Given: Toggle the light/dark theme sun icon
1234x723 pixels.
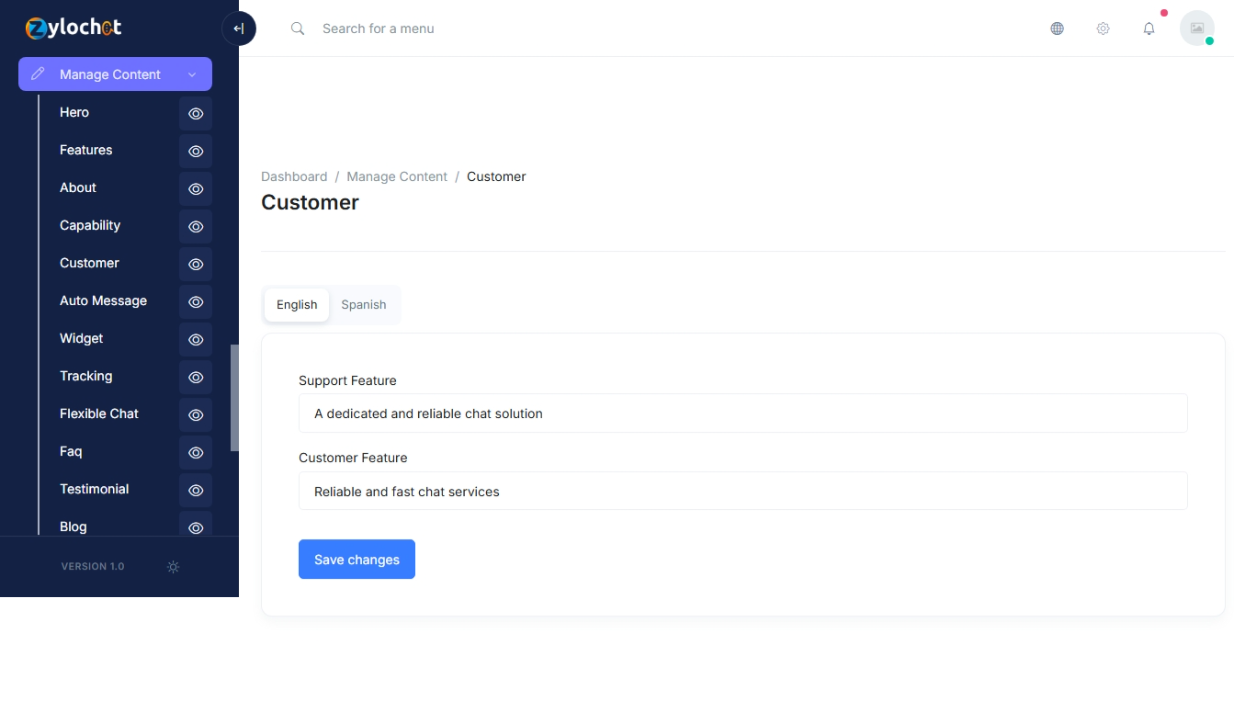Looking at the screenshot, I should pos(173,567).
